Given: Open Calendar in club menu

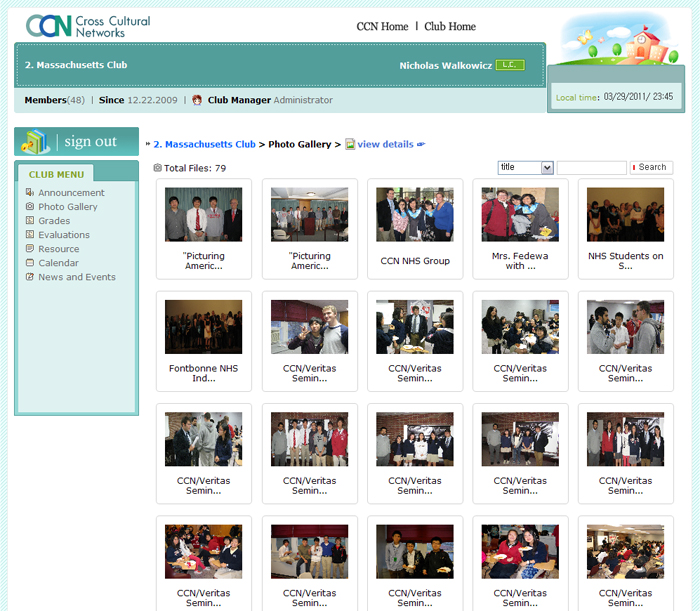Looking at the screenshot, I should coord(58,262).
